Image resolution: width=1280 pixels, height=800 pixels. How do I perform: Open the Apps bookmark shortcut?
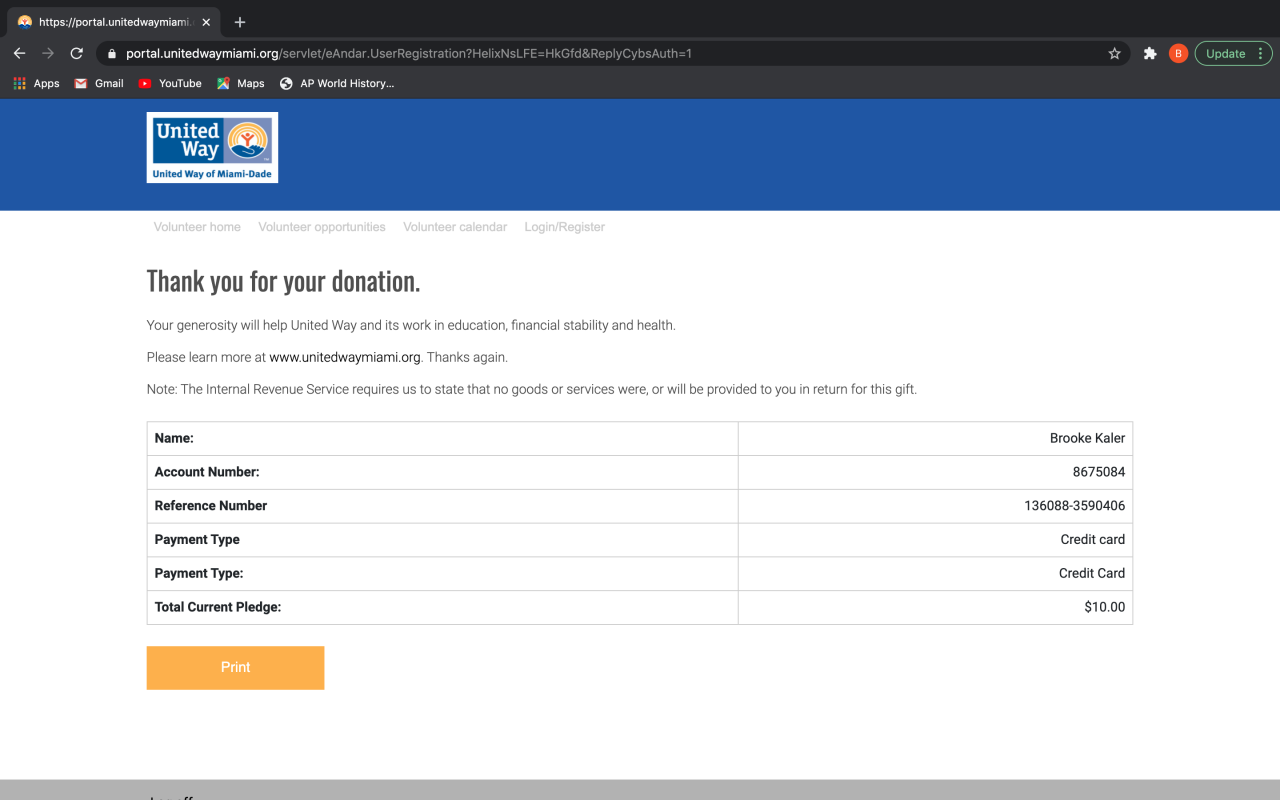(x=36, y=84)
